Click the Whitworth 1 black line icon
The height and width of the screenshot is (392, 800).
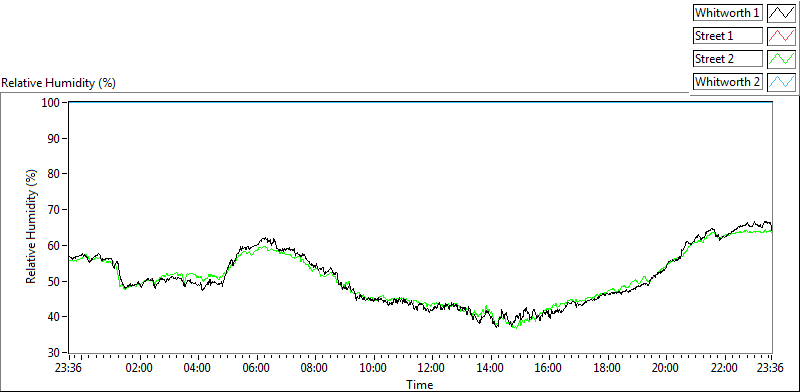782,13
